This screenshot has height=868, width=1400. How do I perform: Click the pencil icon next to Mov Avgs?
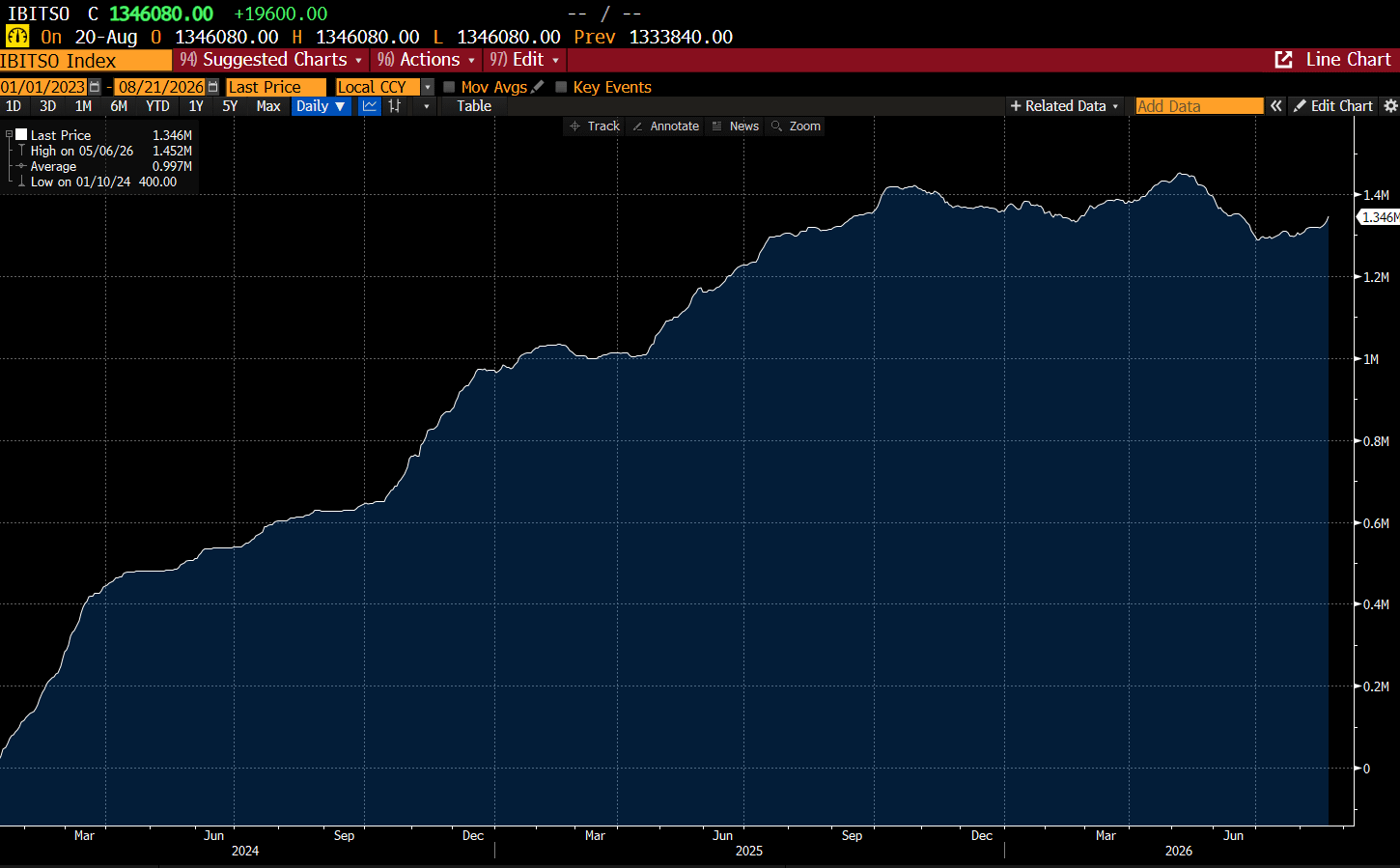click(538, 87)
